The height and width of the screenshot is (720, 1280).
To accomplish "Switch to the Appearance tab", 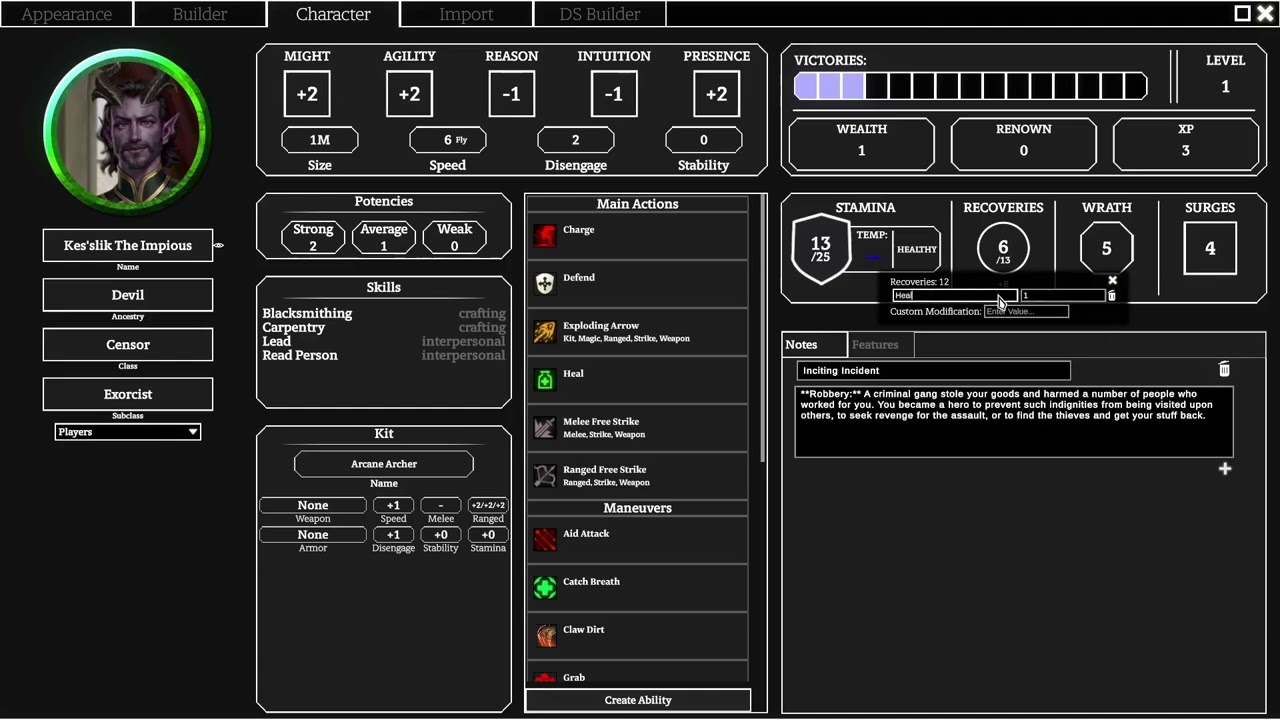I will pos(66,14).
